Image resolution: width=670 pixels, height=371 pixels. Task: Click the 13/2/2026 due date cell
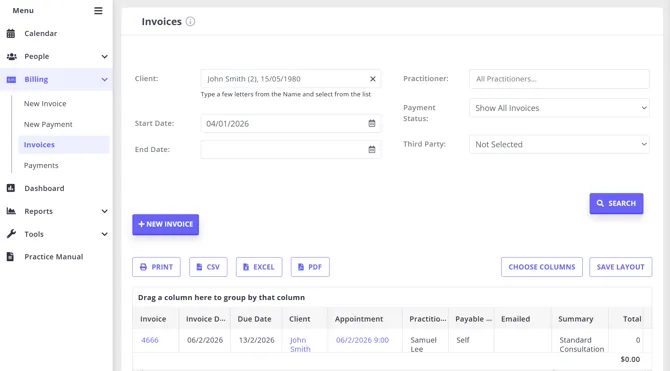coord(256,340)
